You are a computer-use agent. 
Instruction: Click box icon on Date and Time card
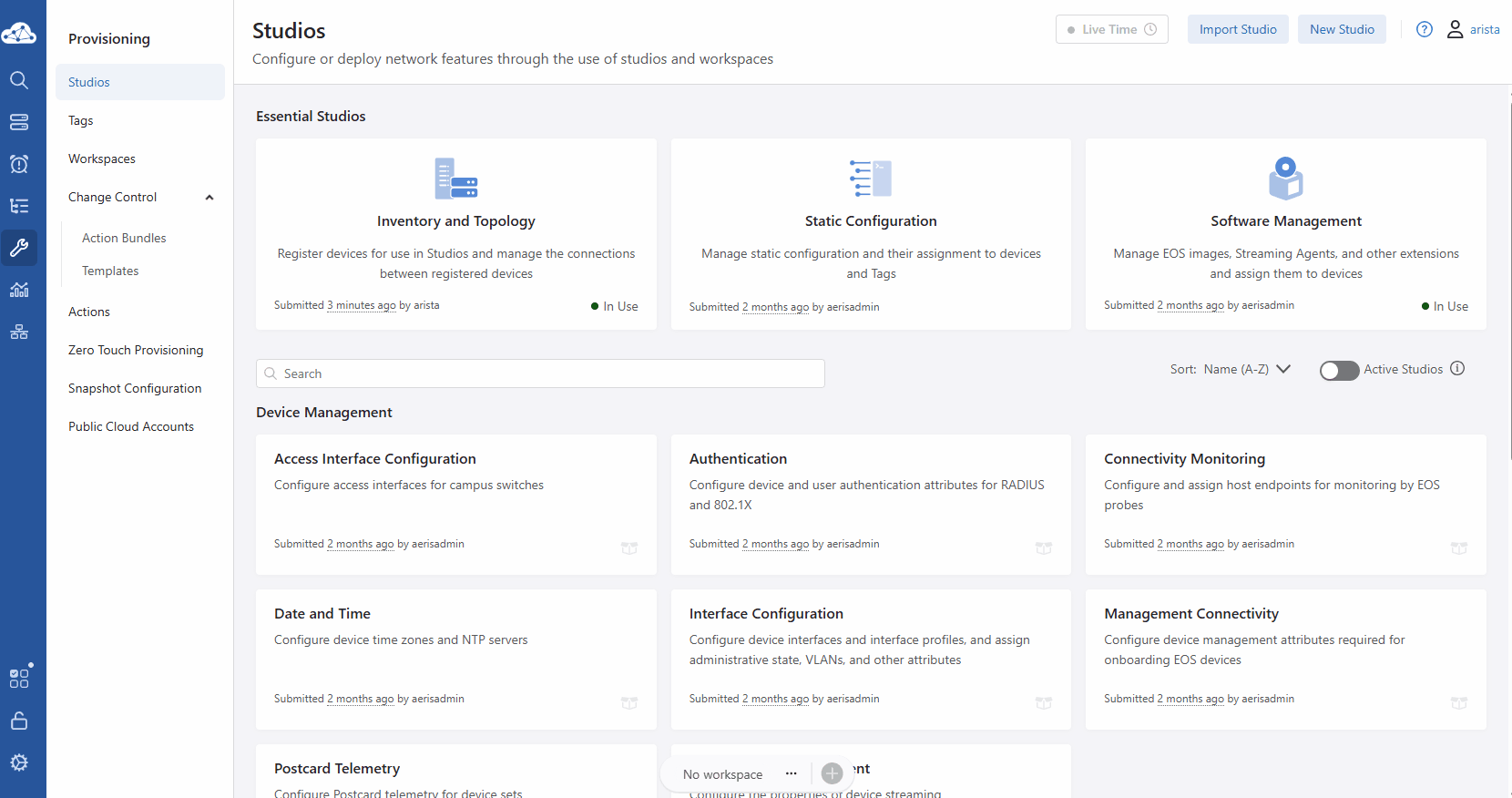tap(629, 702)
